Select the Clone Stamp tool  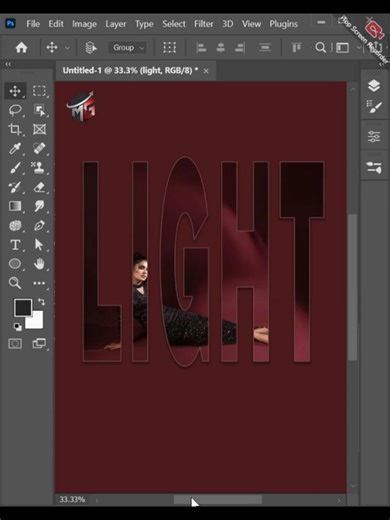39,168
